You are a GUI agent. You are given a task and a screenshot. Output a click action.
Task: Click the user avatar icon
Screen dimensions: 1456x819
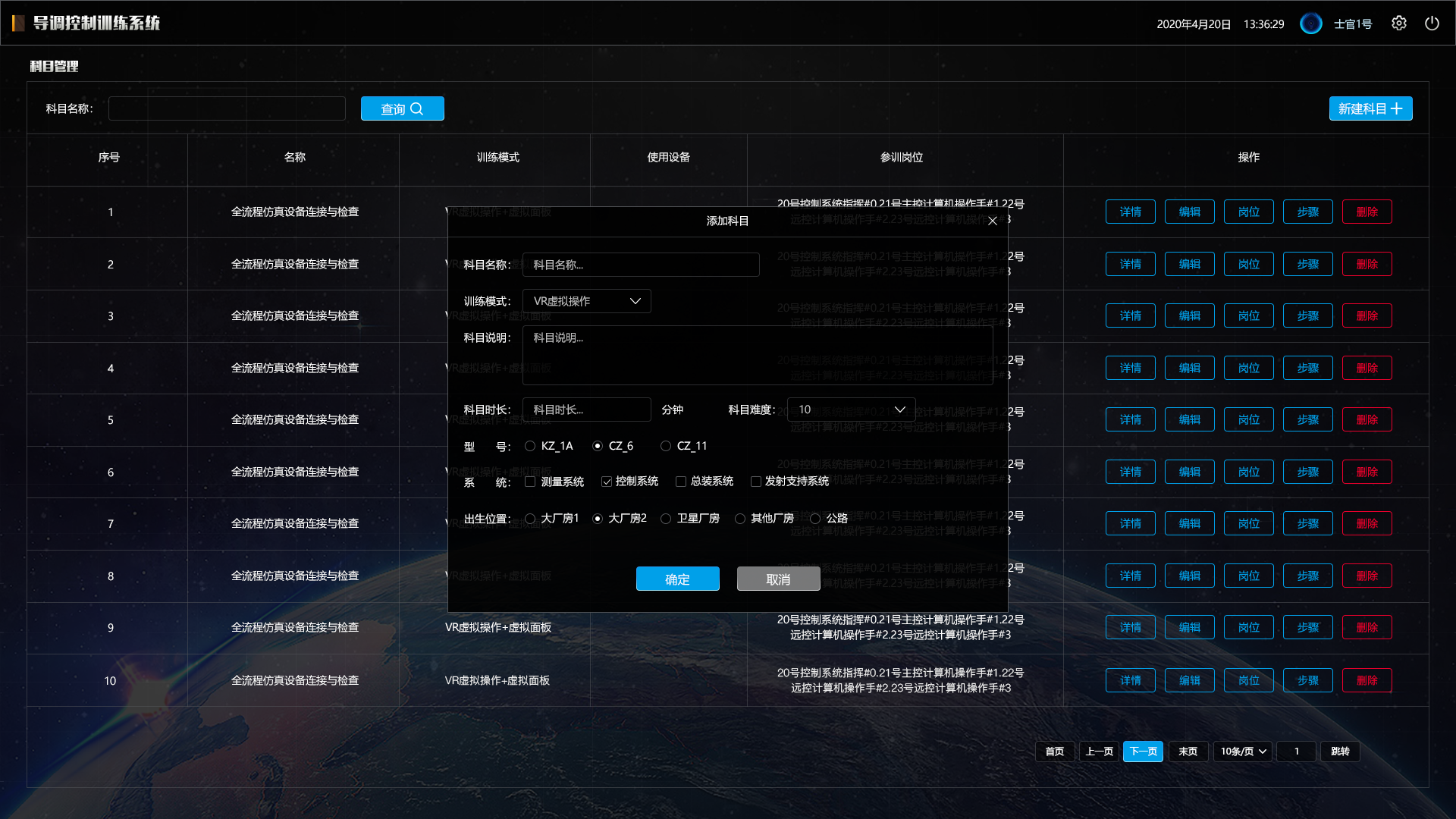(1310, 24)
